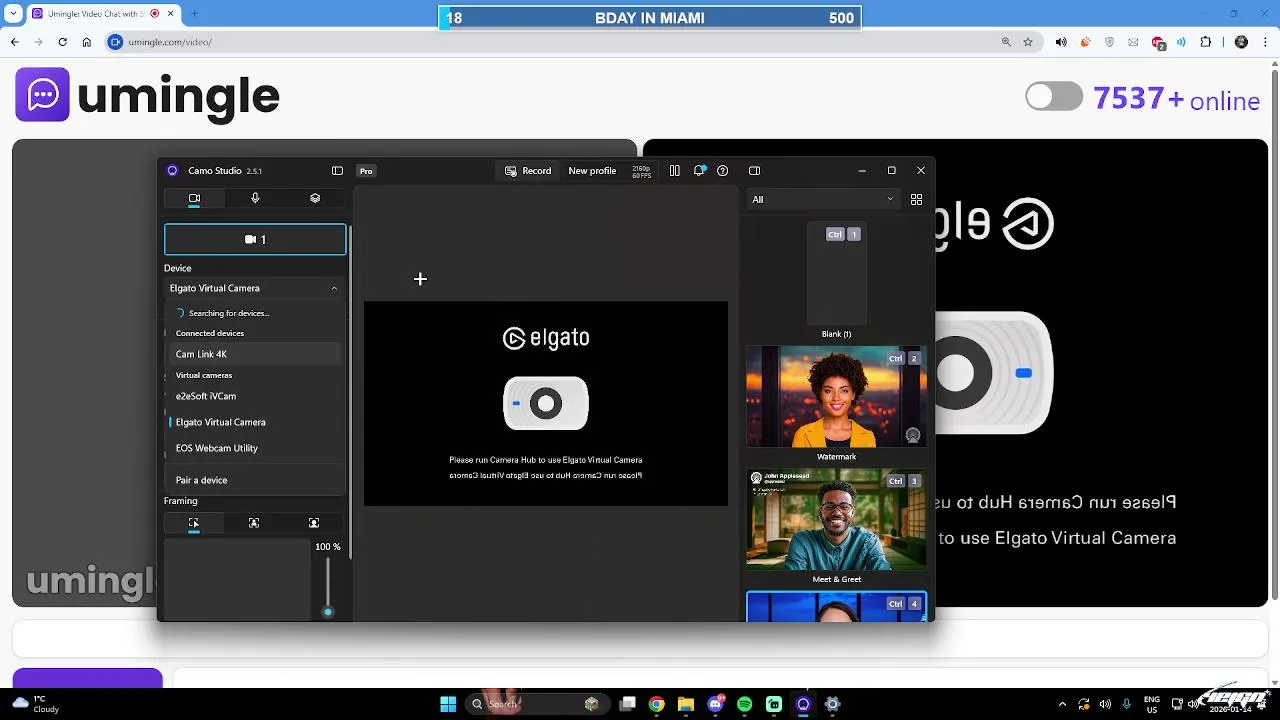Open Chrome from the taskbar

click(x=656, y=704)
